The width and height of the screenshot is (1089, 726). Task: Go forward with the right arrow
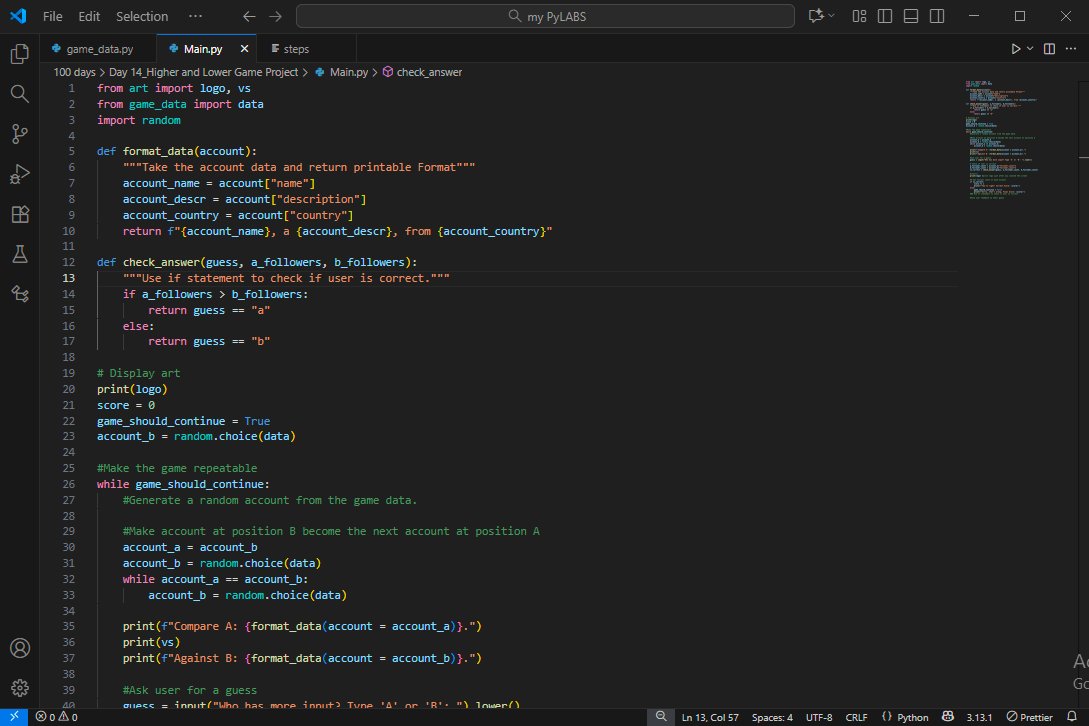pos(276,16)
